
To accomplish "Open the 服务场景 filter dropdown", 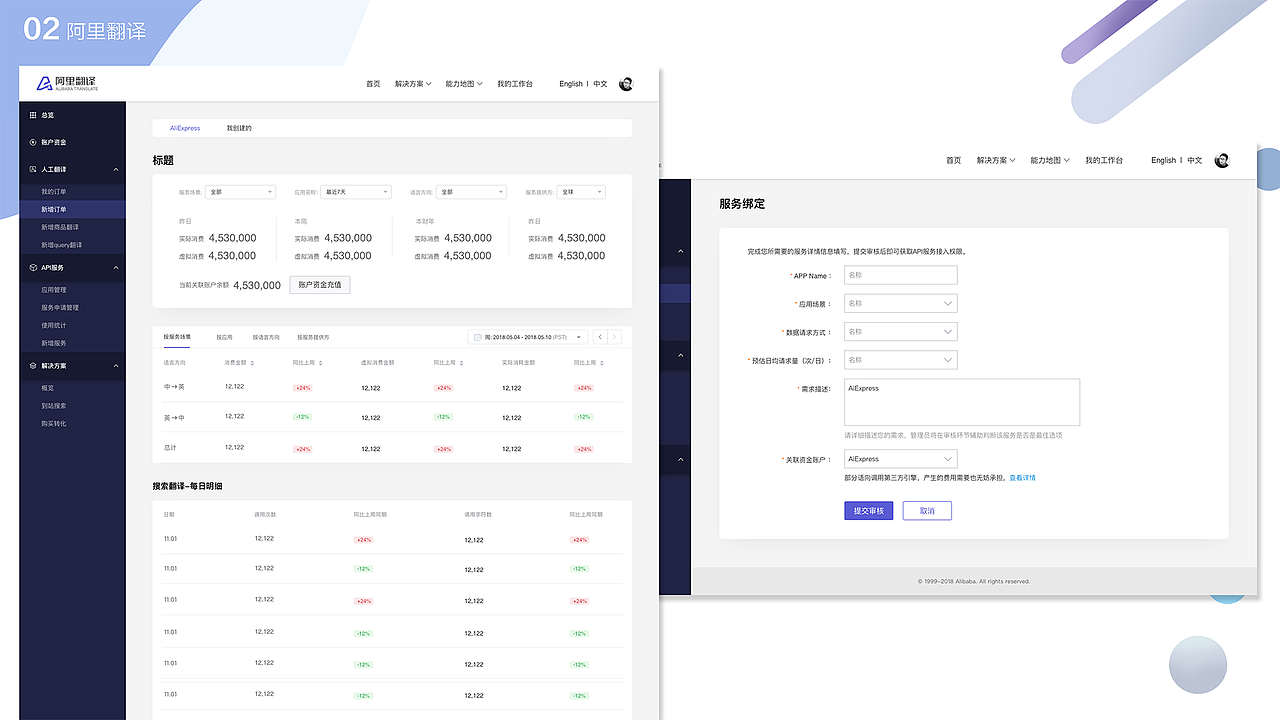I will [240, 192].
